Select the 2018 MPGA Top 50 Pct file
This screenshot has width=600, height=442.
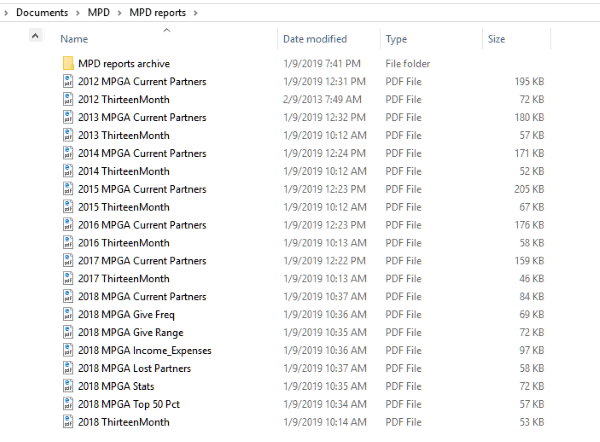(x=130, y=404)
